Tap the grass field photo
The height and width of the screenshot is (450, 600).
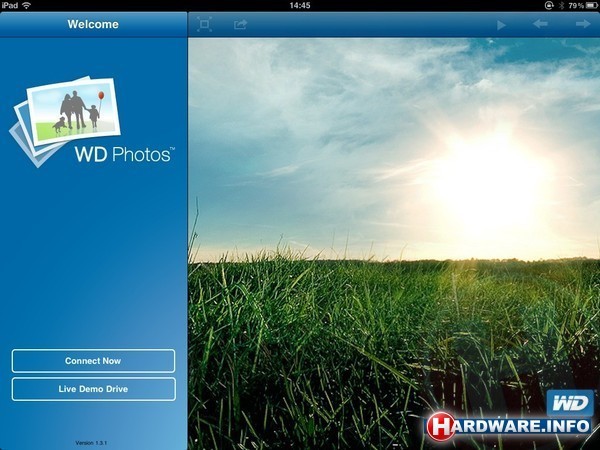pyautogui.click(x=394, y=244)
